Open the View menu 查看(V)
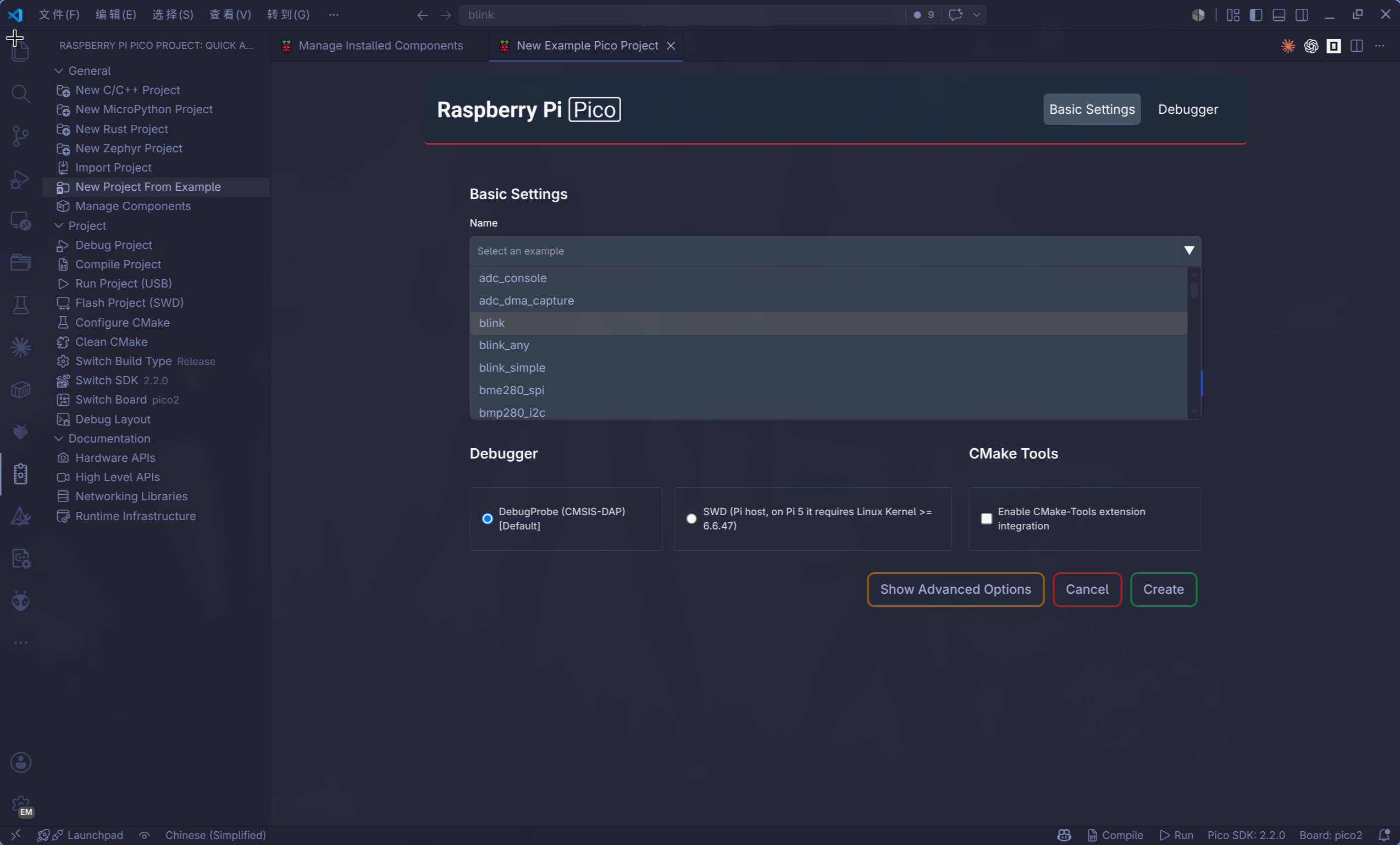Image resolution: width=1400 pixels, height=845 pixels. (x=230, y=15)
